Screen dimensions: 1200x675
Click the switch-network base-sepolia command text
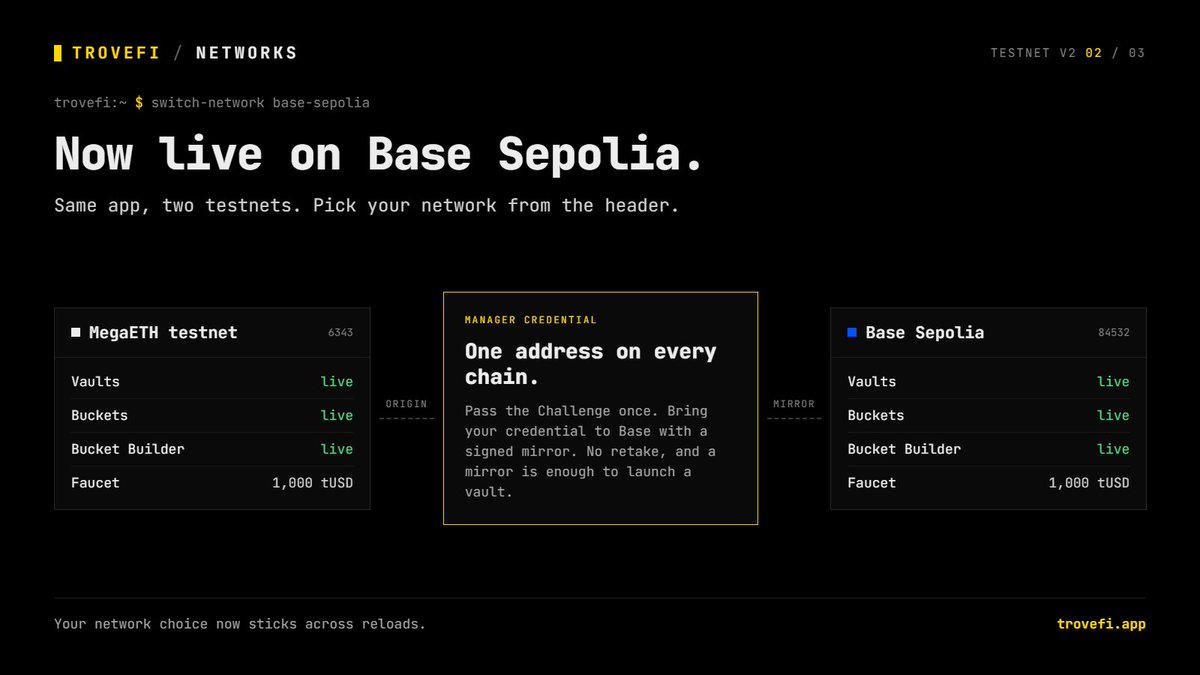(x=261, y=103)
